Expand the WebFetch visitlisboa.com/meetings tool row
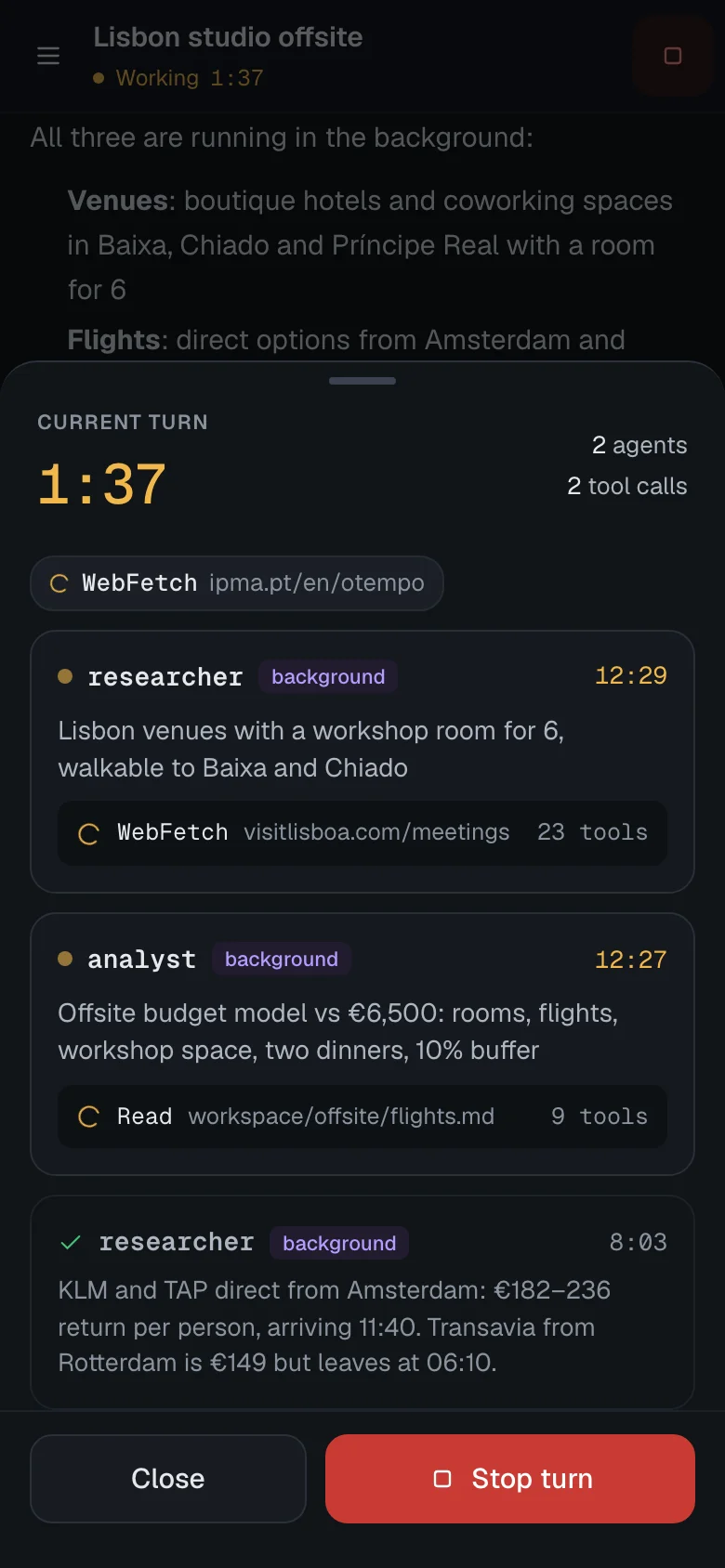This screenshot has height=1568, width=725. coord(362,833)
